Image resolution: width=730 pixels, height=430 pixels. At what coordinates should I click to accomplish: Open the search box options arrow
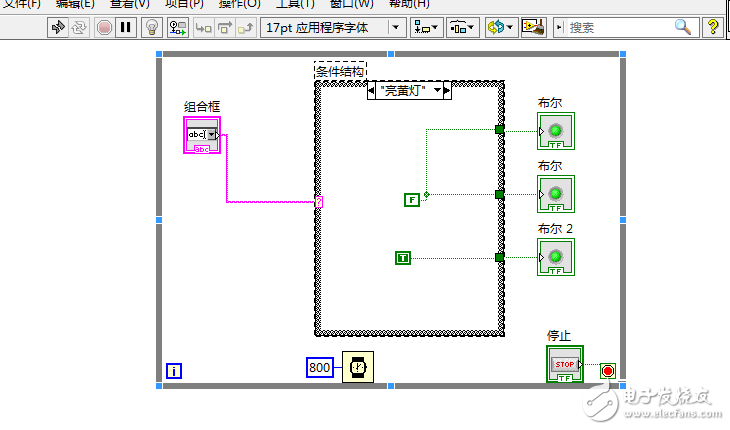pyautogui.click(x=560, y=27)
